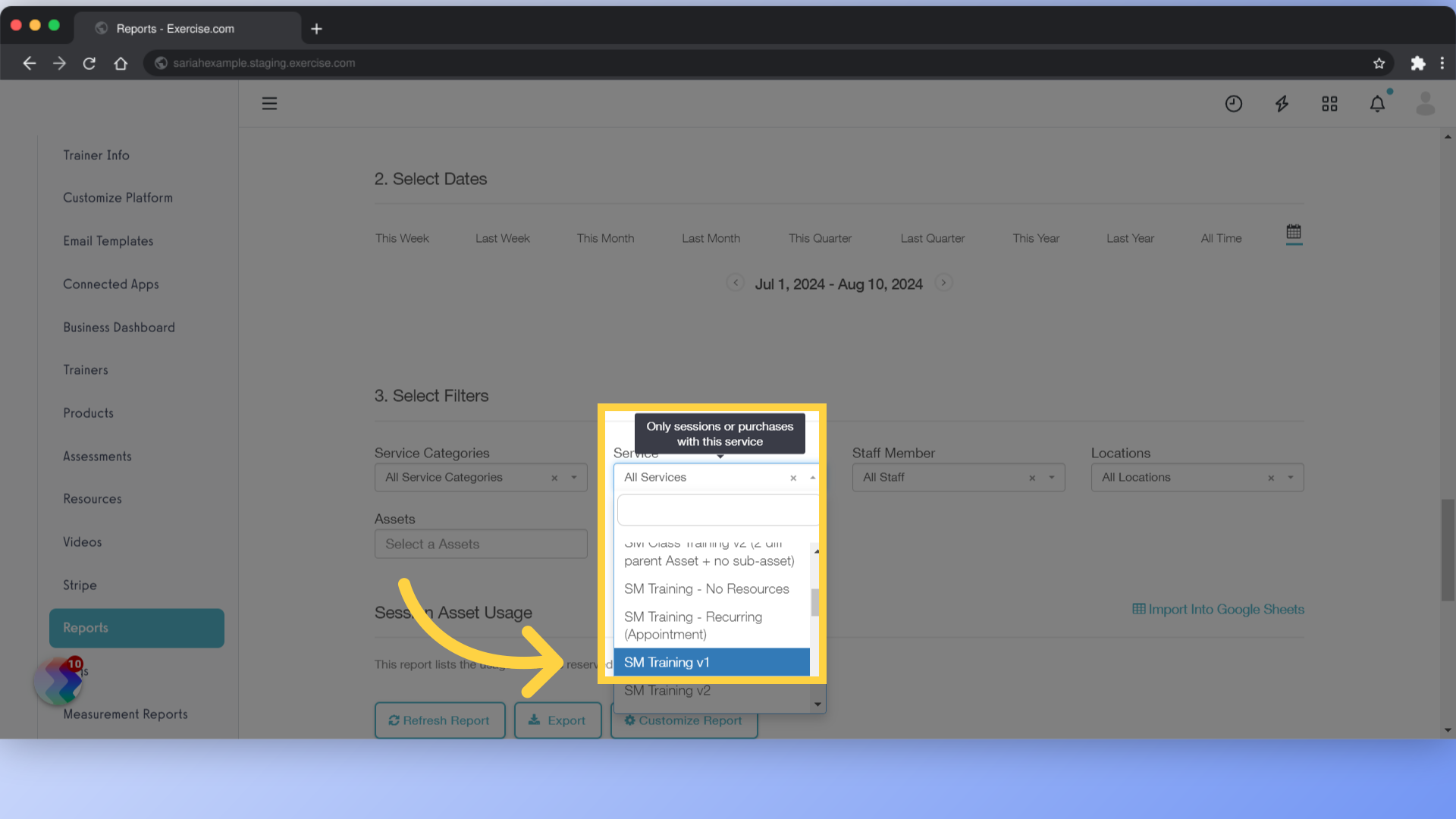Image resolution: width=1456 pixels, height=819 pixels.
Task: Collapse the Service dropdown
Action: [812, 478]
